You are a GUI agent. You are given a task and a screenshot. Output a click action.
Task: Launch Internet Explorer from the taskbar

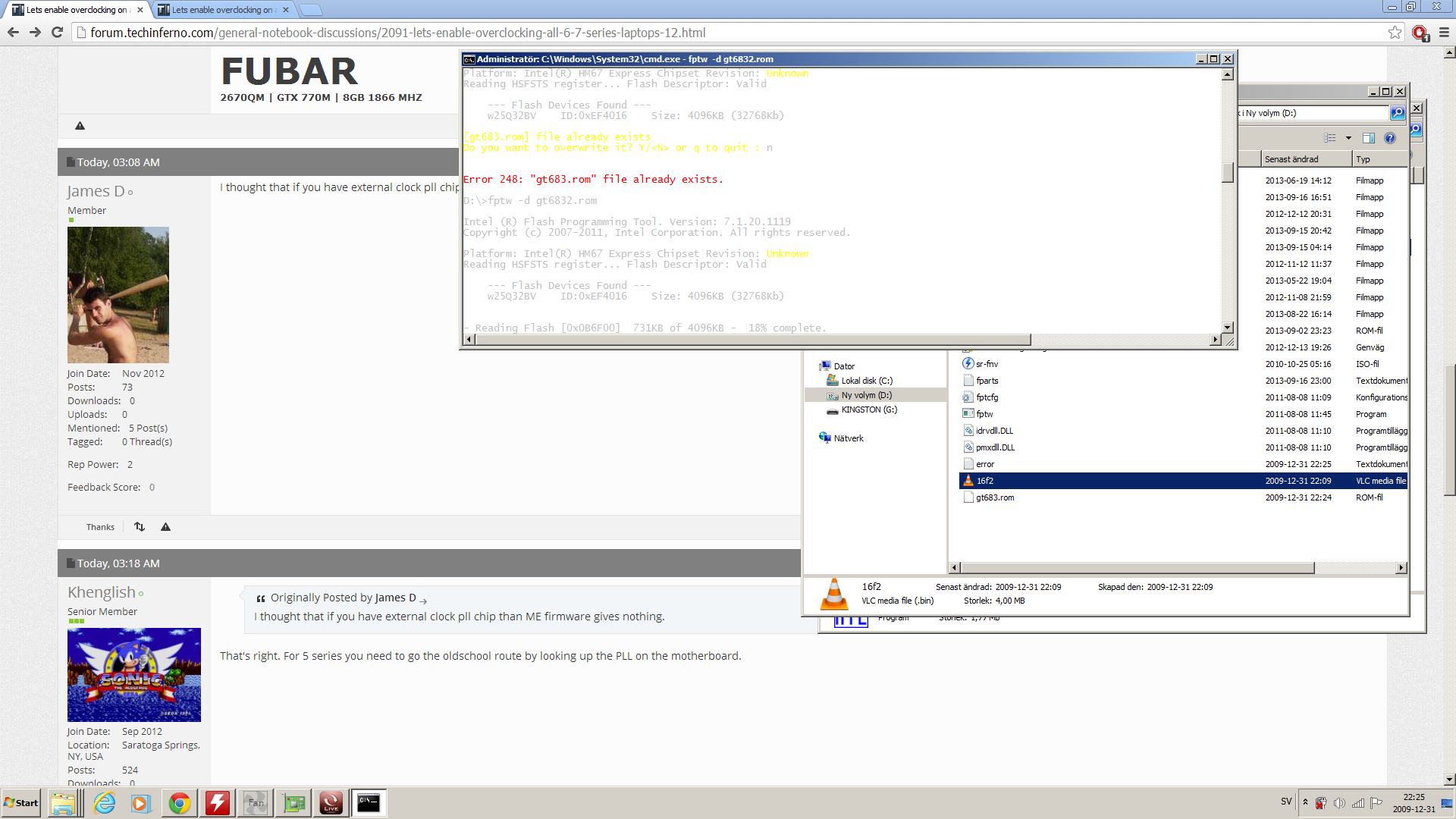105,803
